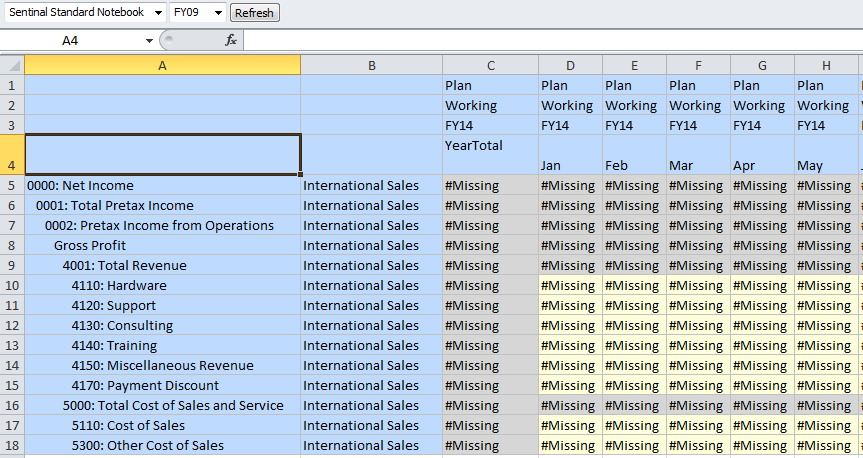Select column H header

coord(826,66)
